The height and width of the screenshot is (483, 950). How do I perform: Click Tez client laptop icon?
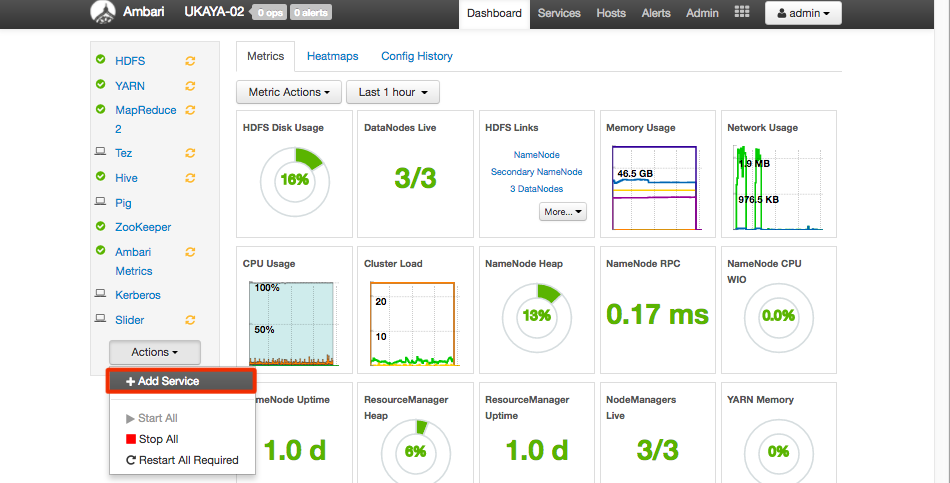click(x=101, y=152)
